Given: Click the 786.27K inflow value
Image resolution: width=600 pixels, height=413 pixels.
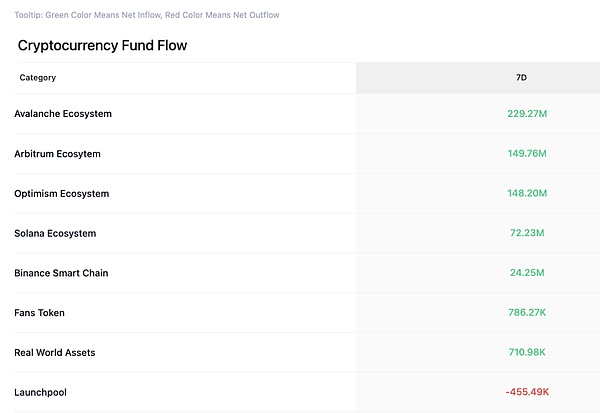Looking at the screenshot, I should point(527,313).
